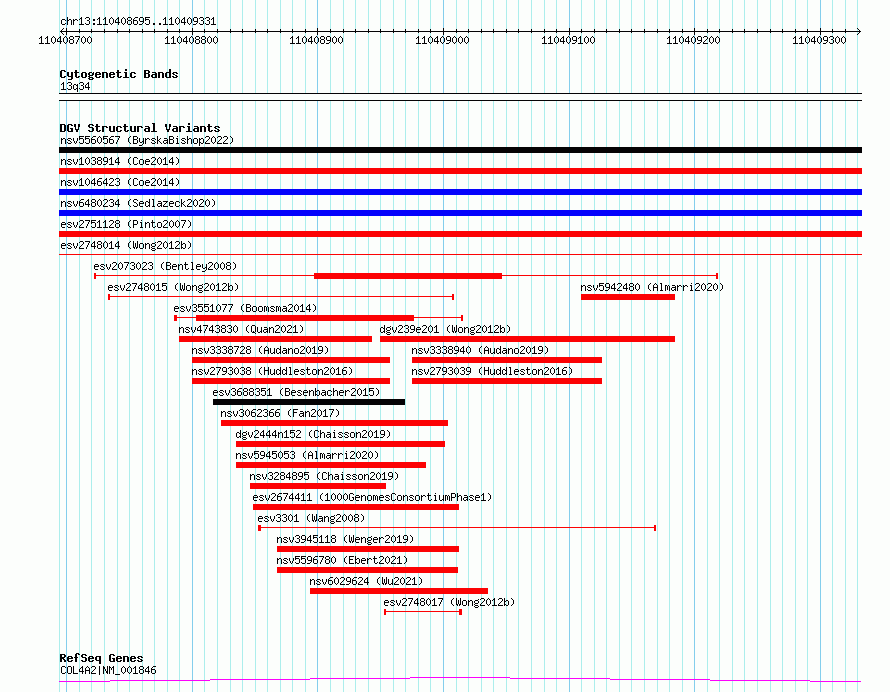890x692 pixels.
Task: Open esv3688351 (Besenbacher2015) label
Action: 296,392
